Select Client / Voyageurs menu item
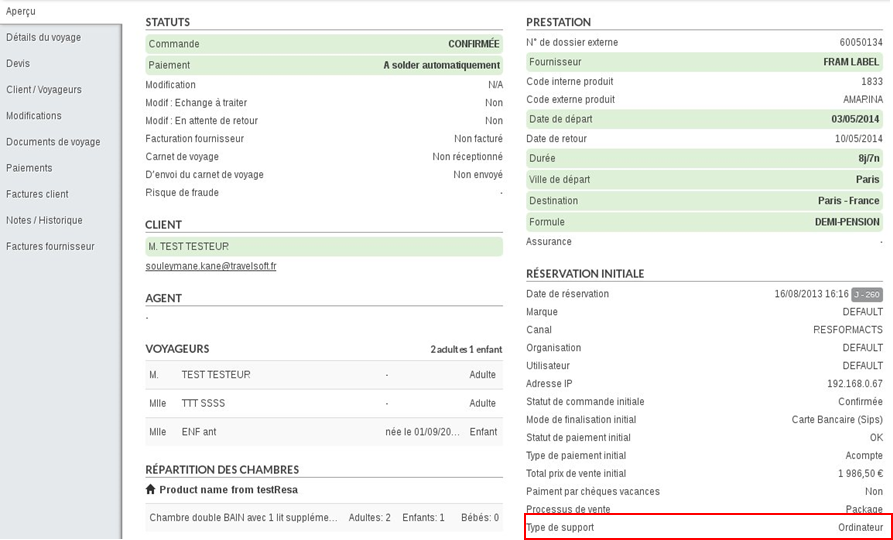 pyautogui.click(x=44, y=90)
